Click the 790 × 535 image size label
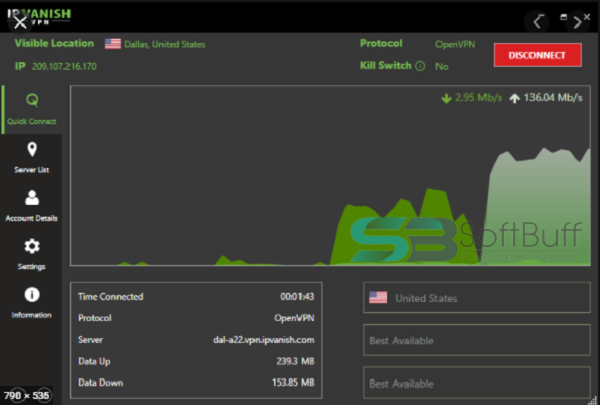600x405 pixels. 26,395
